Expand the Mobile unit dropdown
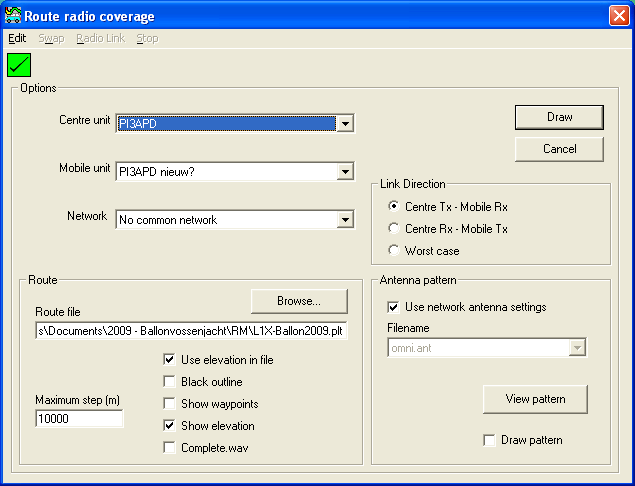This screenshot has width=635, height=486. [x=345, y=172]
